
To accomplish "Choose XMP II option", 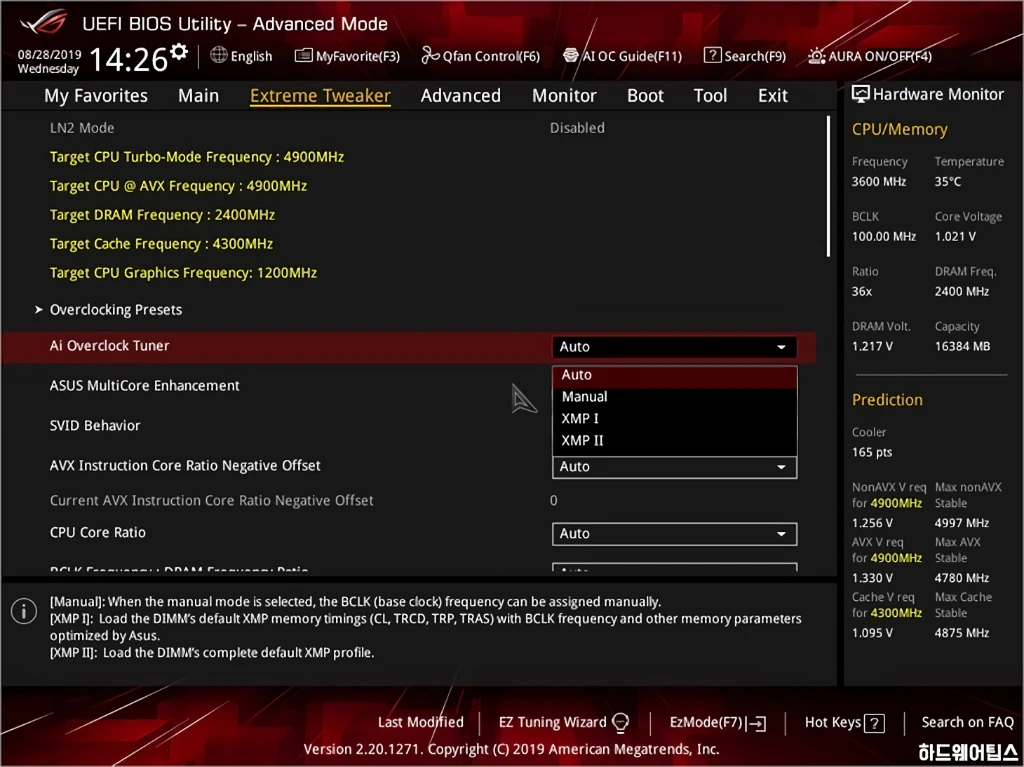I will point(675,440).
